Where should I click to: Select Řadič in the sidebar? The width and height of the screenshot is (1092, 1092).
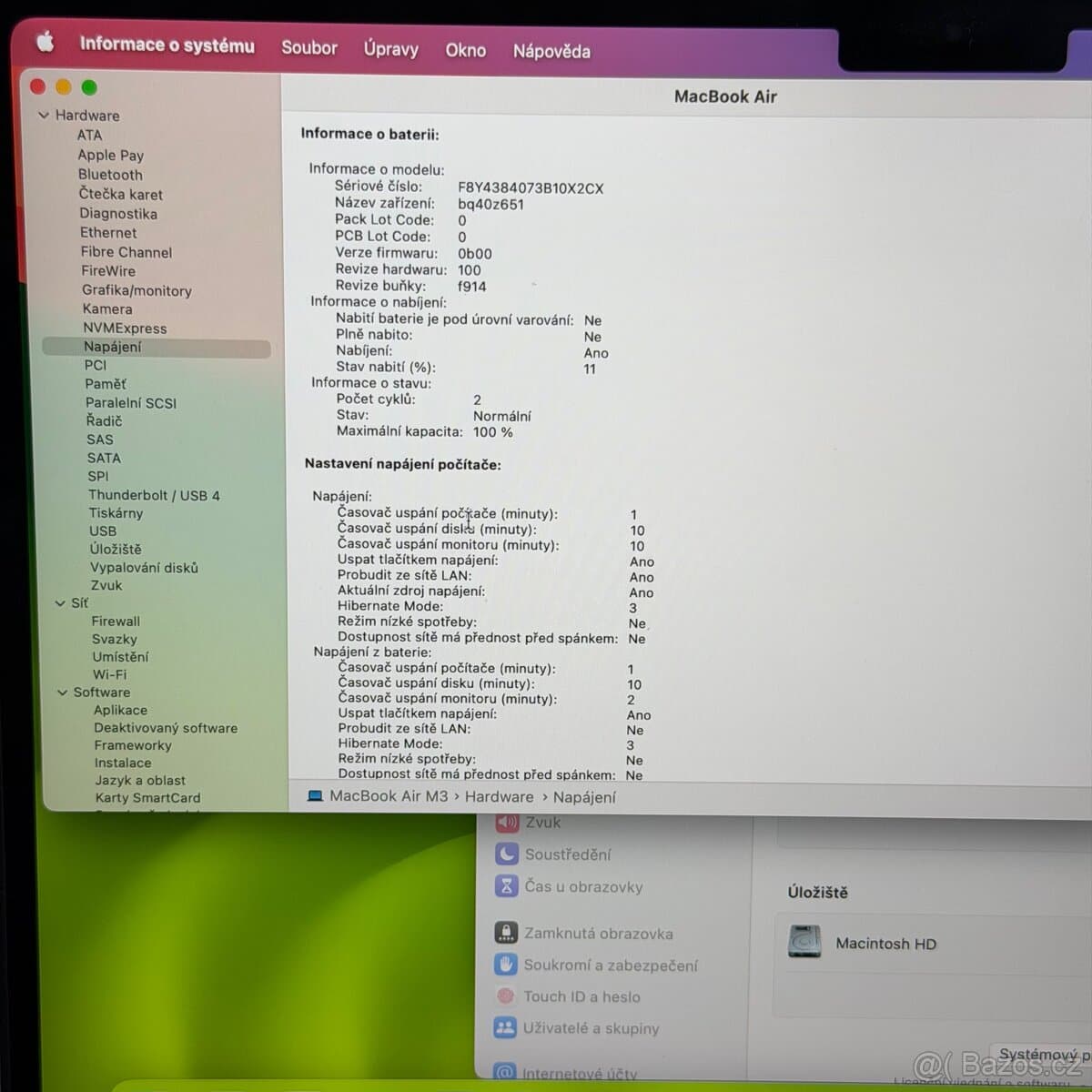click(x=104, y=421)
